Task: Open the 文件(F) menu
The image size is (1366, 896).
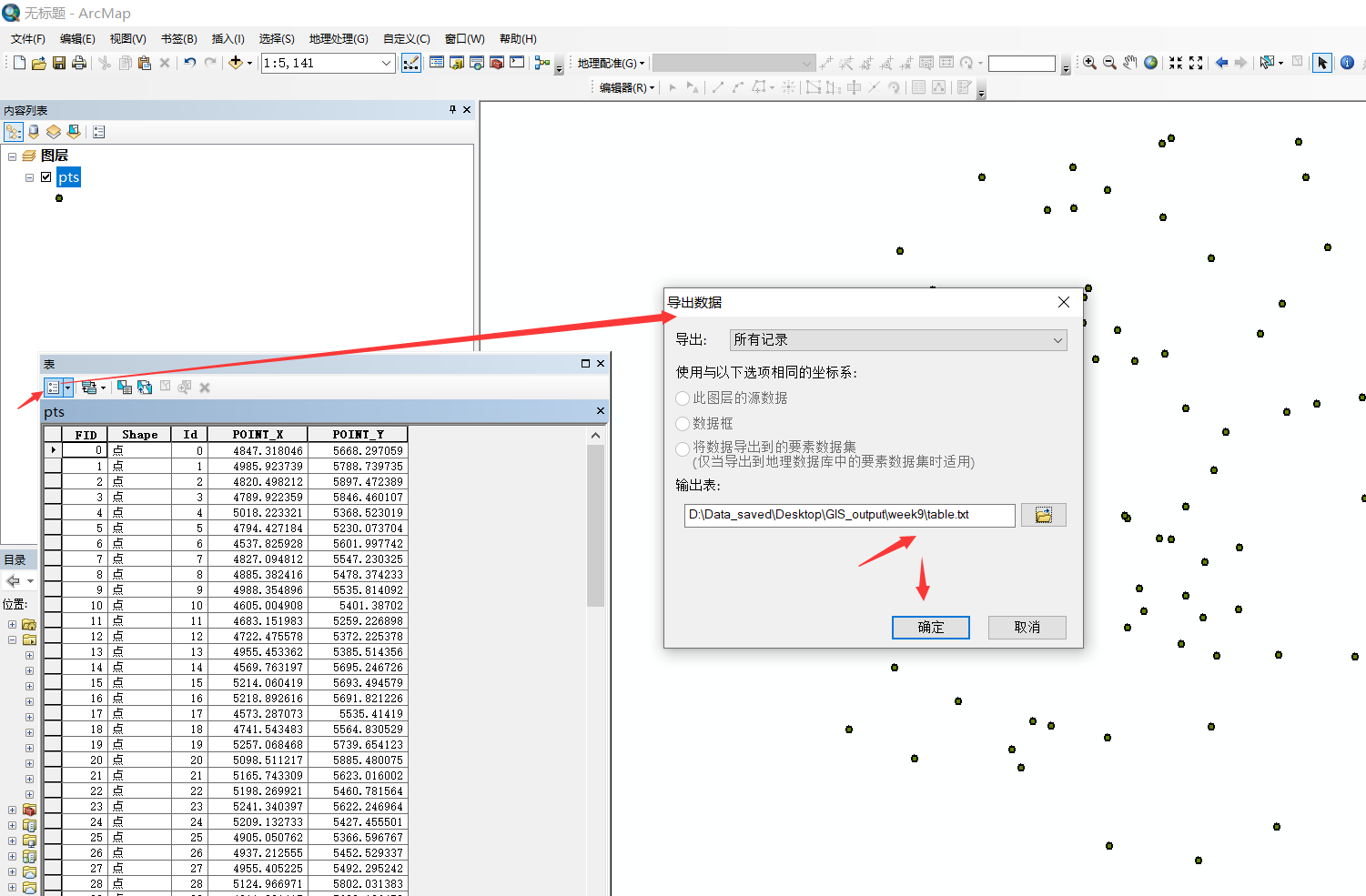Action: point(28,39)
